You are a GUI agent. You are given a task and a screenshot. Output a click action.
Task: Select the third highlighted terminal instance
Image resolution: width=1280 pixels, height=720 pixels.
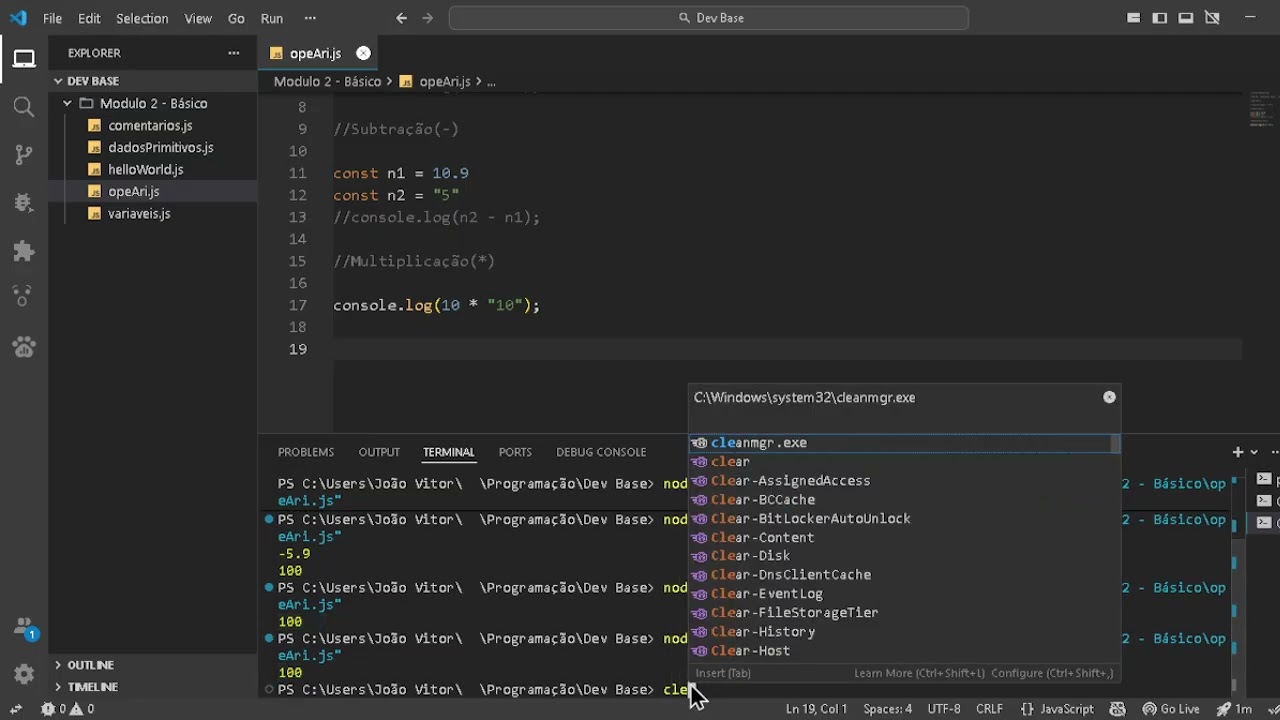click(x=1265, y=523)
